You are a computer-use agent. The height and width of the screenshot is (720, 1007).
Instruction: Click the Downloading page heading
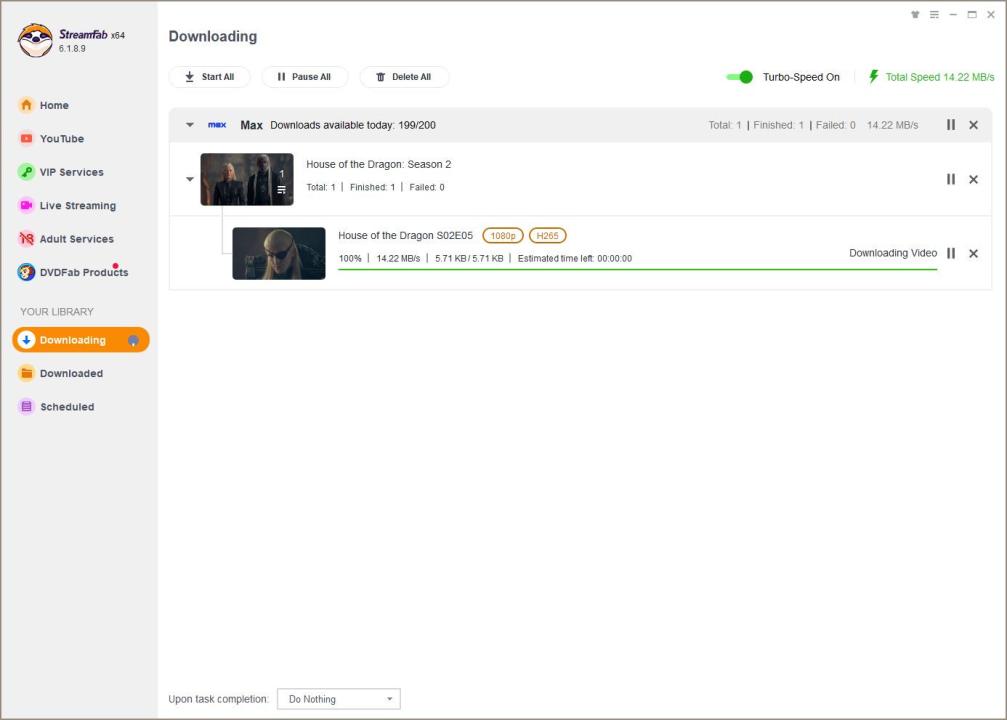(213, 37)
